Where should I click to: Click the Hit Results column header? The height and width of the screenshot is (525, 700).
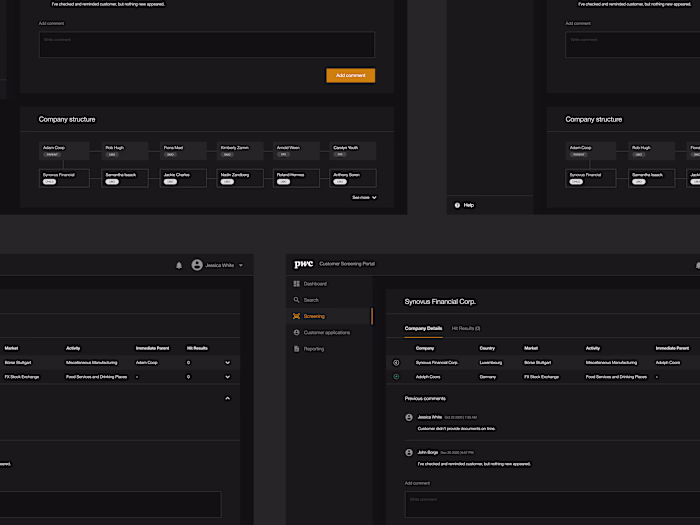(x=197, y=348)
